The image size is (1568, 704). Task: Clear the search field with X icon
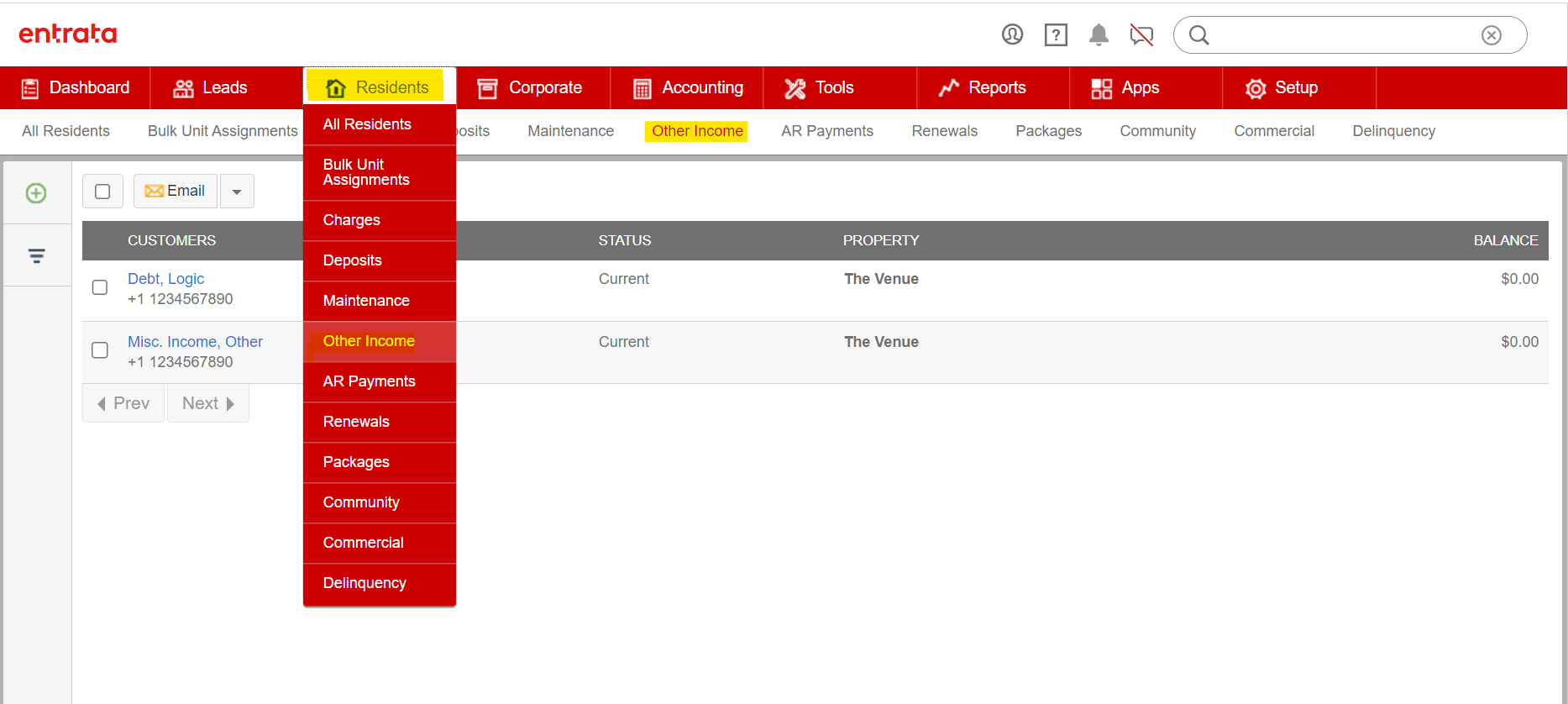pos(1492,35)
